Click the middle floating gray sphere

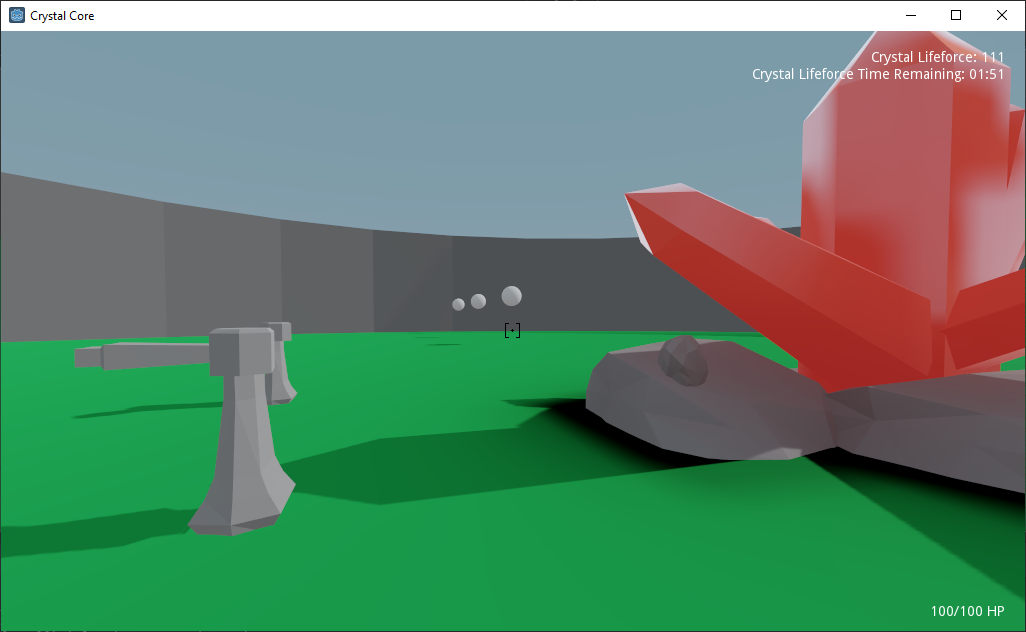[478, 301]
